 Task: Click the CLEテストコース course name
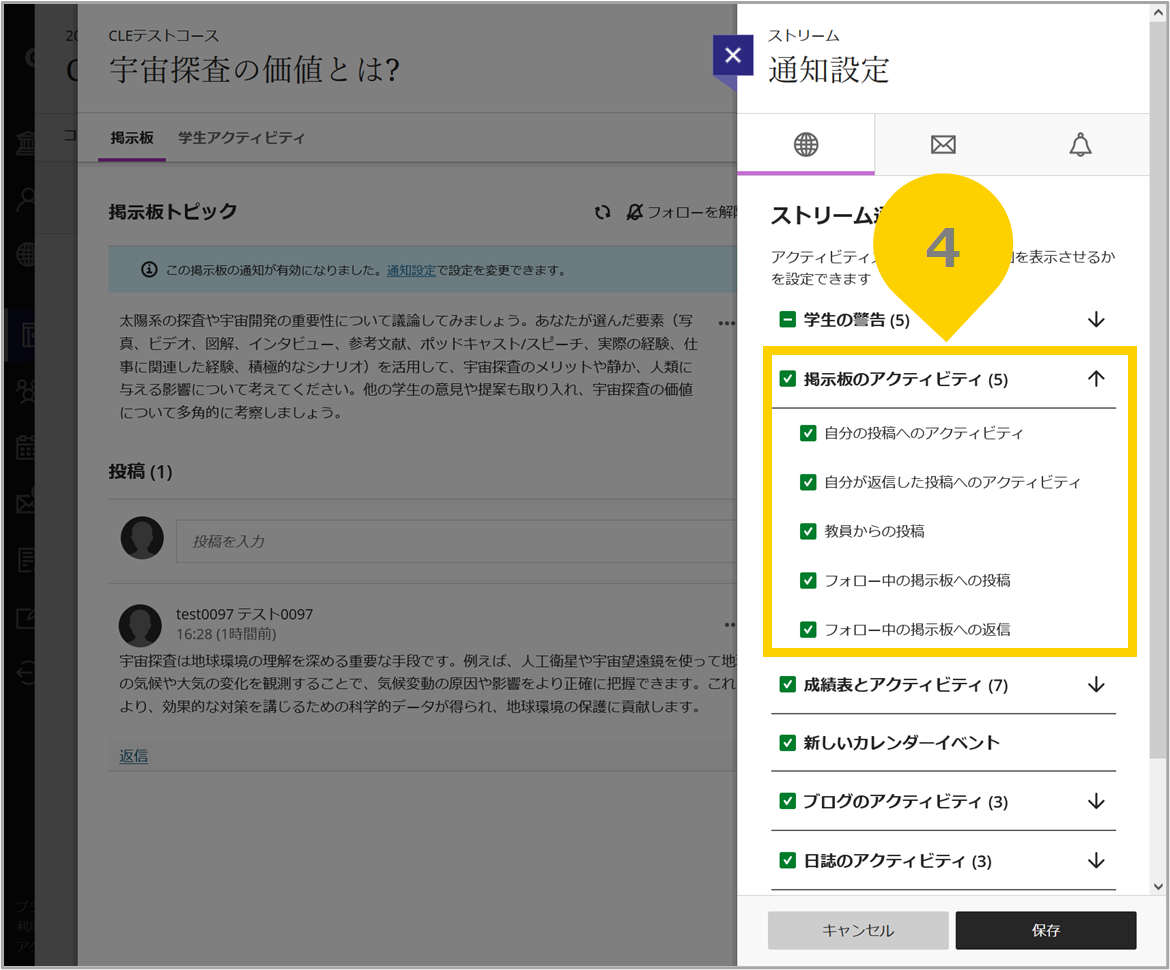coord(163,35)
